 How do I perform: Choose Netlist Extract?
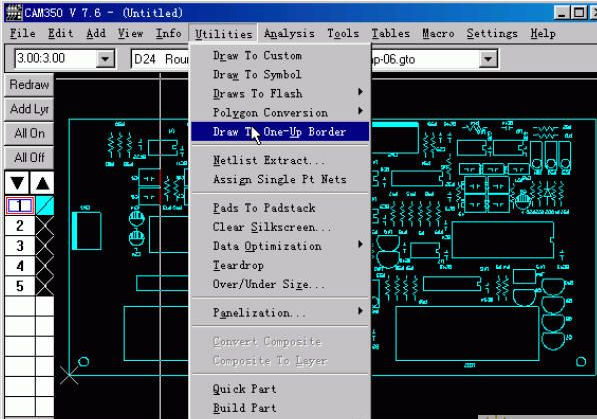(280, 160)
